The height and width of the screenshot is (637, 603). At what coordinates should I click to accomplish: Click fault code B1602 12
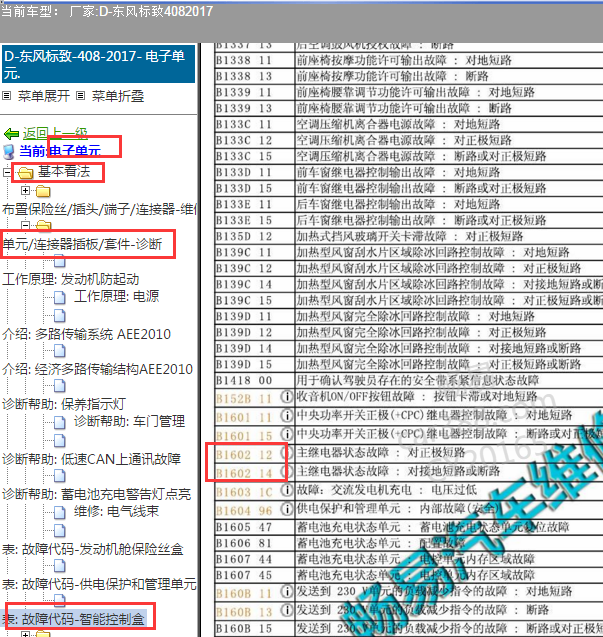coord(244,455)
